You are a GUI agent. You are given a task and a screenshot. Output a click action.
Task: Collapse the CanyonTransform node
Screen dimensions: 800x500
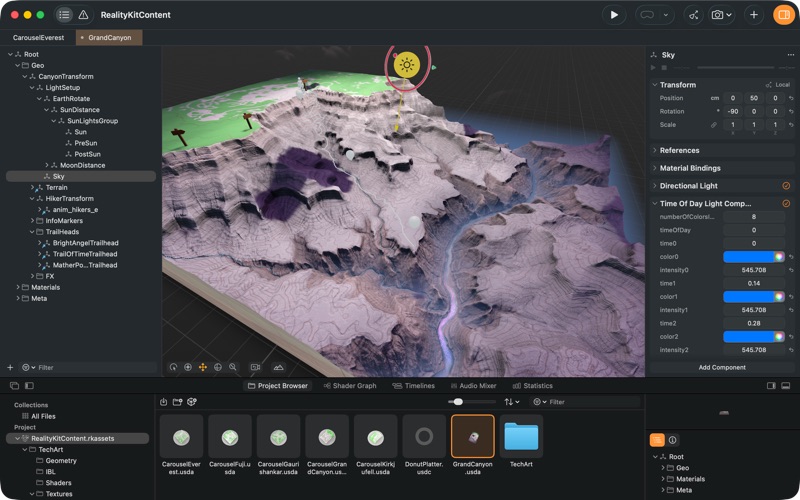(x=24, y=77)
